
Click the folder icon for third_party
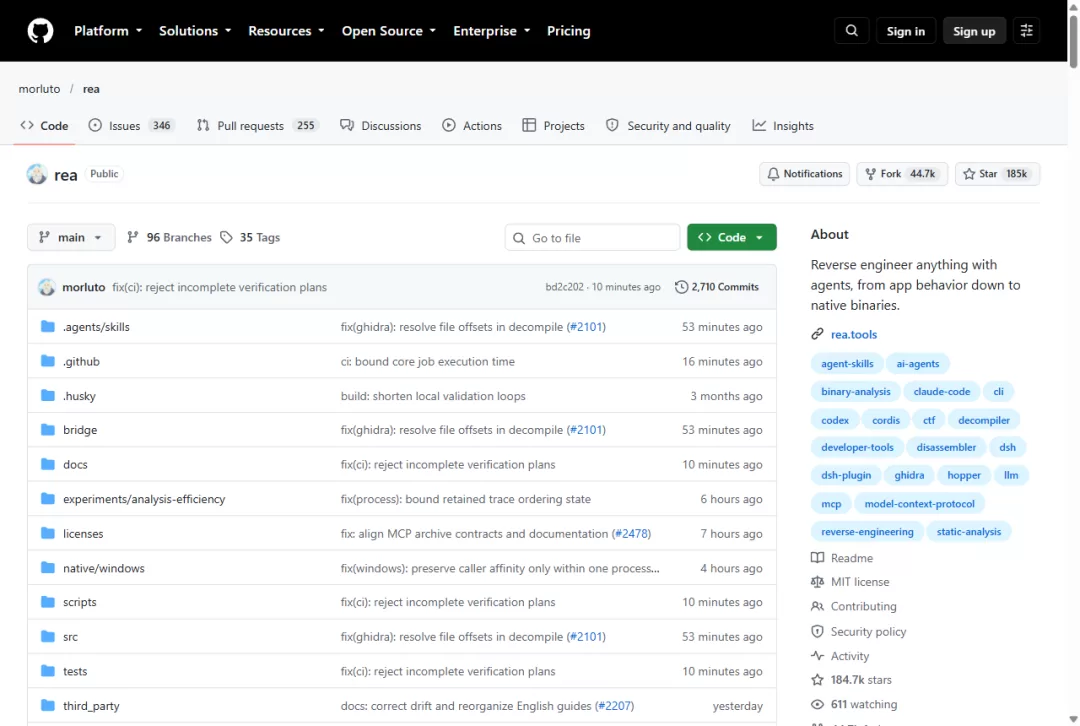point(48,705)
